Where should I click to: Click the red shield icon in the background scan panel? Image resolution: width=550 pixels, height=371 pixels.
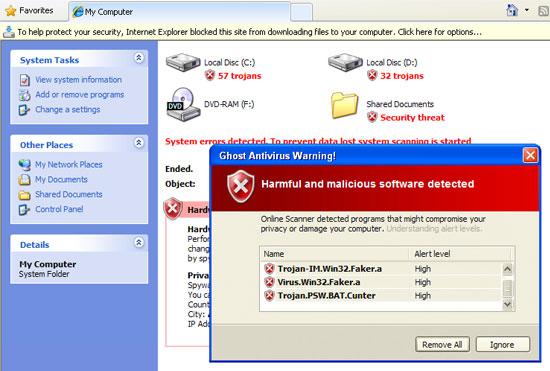pyautogui.click(x=173, y=209)
